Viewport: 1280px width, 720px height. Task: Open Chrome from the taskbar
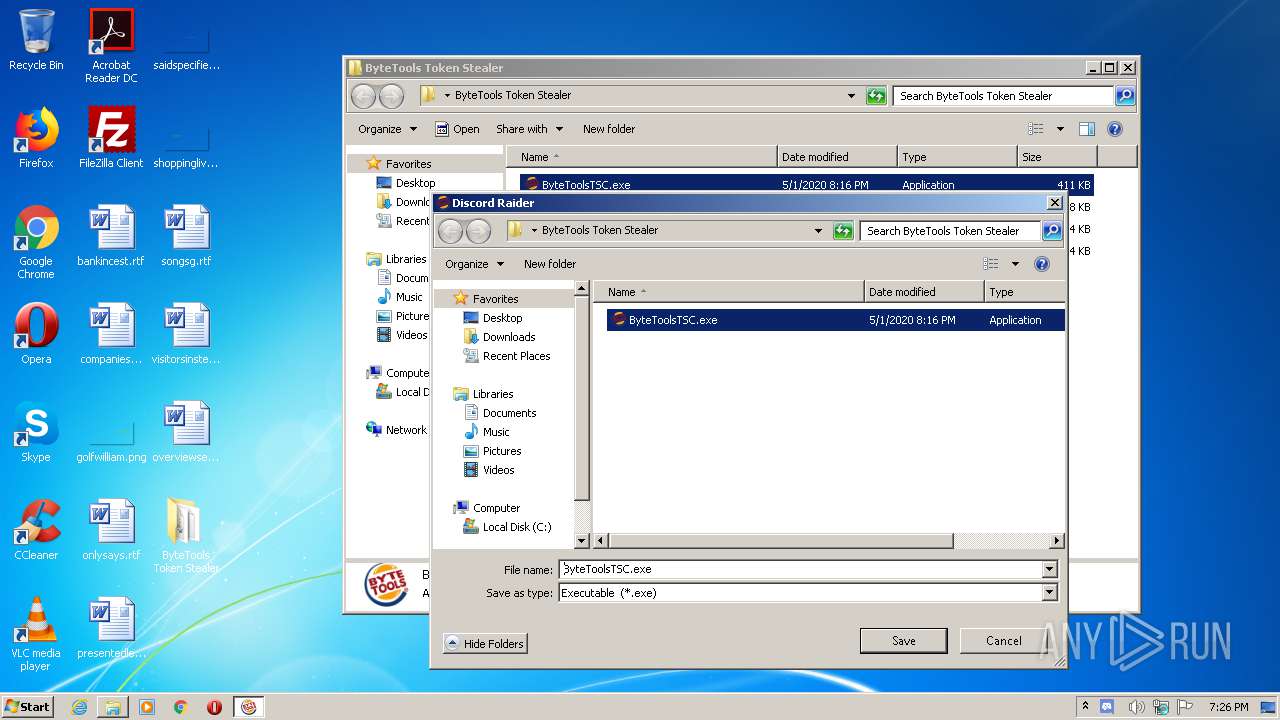180,707
